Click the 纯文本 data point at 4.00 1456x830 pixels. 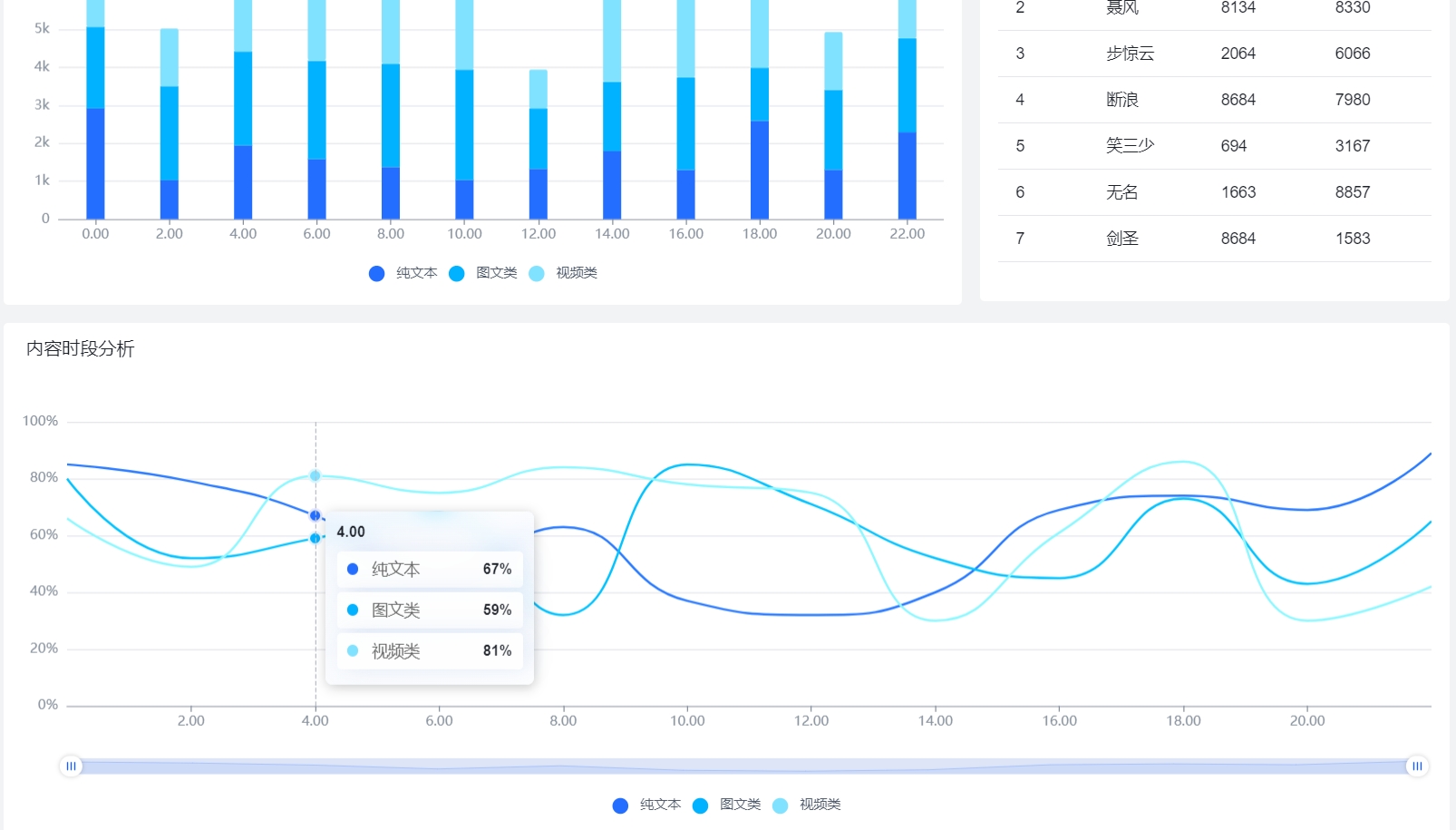(315, 515)
